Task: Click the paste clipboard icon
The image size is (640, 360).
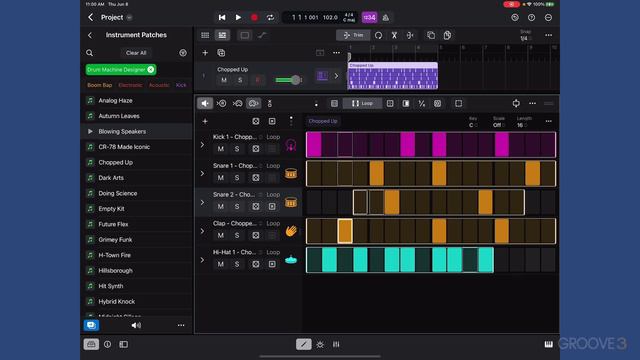Action: [x=447, y=35]
